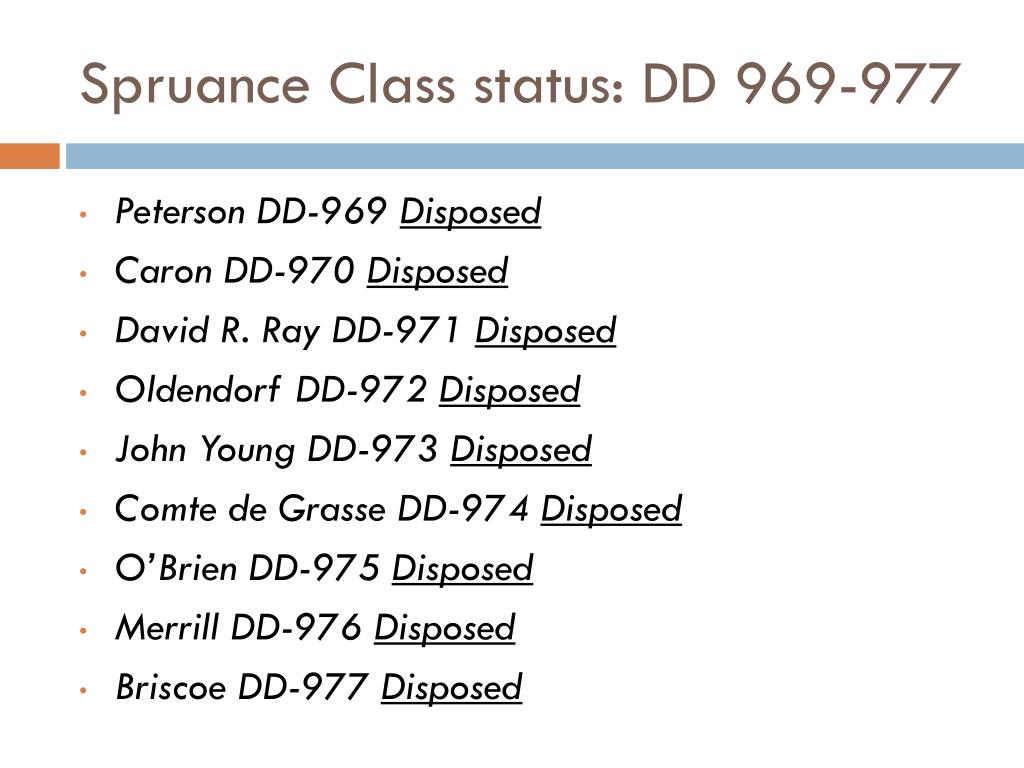Follow the Briscoe DD-977 Disposed link
Viewport: 1024px width, 768px height.
point(452,688)
